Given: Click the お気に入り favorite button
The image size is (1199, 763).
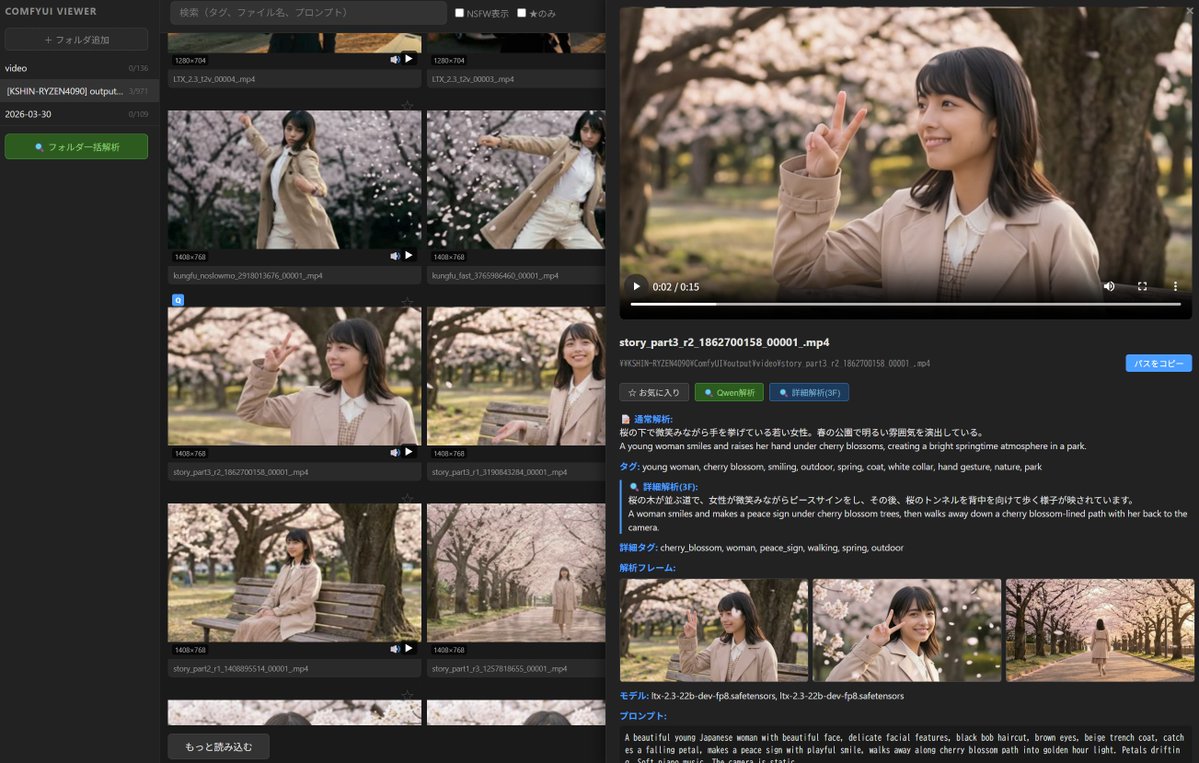Looking at the screenshot, I should point(654,392).
